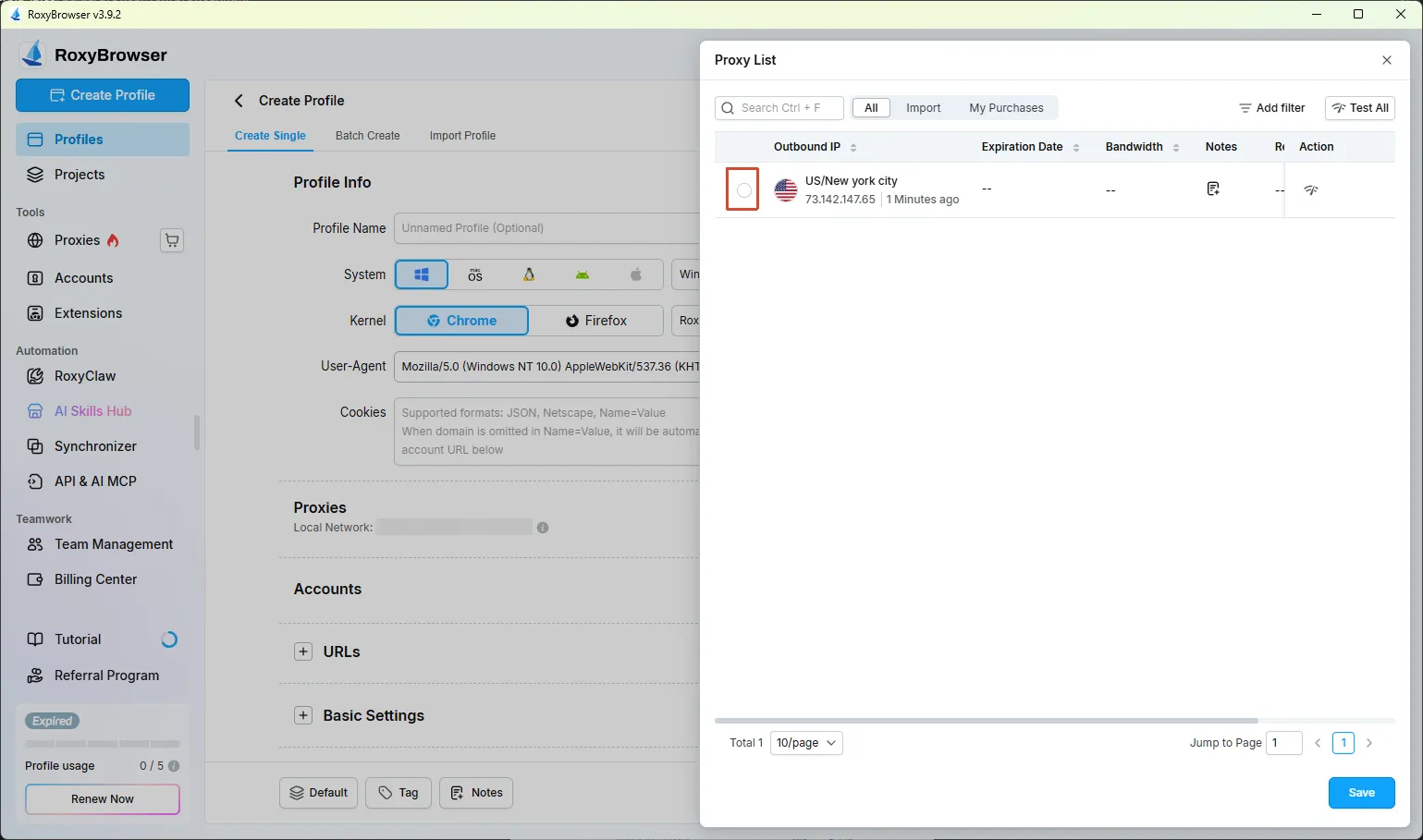Choose the Android system icon

tap(583, 274)
